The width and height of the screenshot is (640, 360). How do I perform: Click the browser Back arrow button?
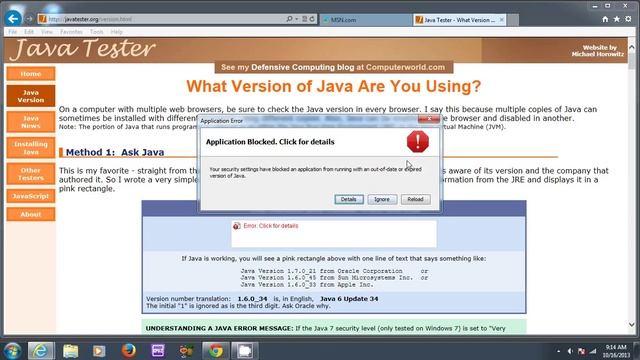(x=13, y=18)
